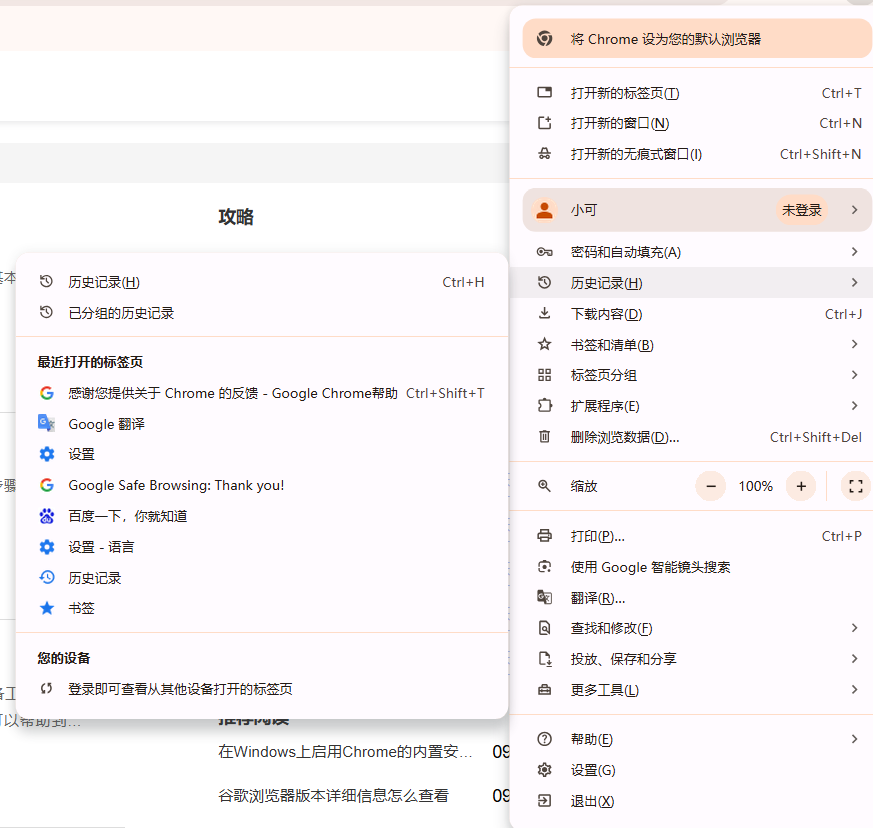
Task: Expand 标签页分组 submenu arrow
Action: coord(854,375)
